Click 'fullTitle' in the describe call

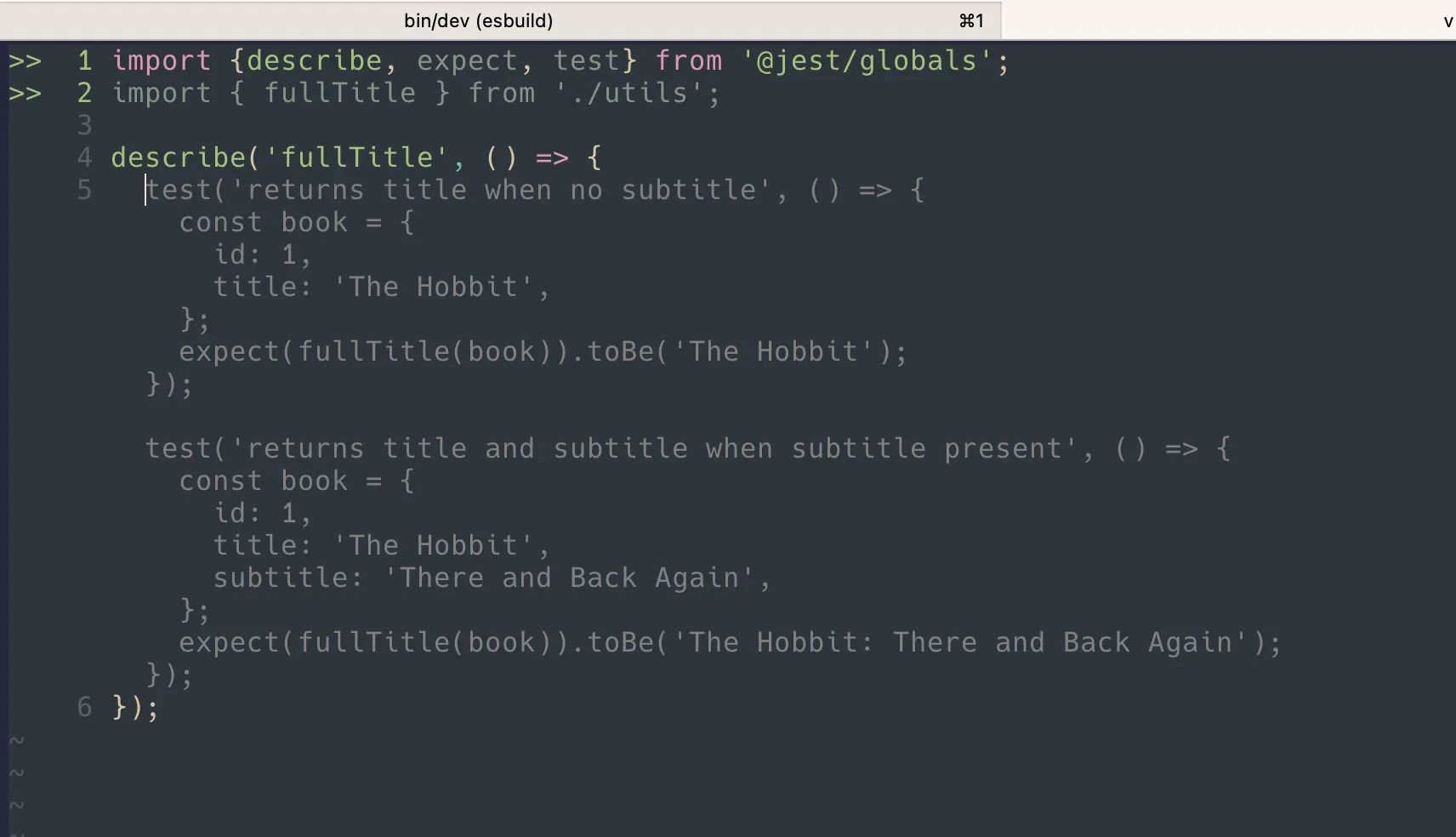[356, 157]
